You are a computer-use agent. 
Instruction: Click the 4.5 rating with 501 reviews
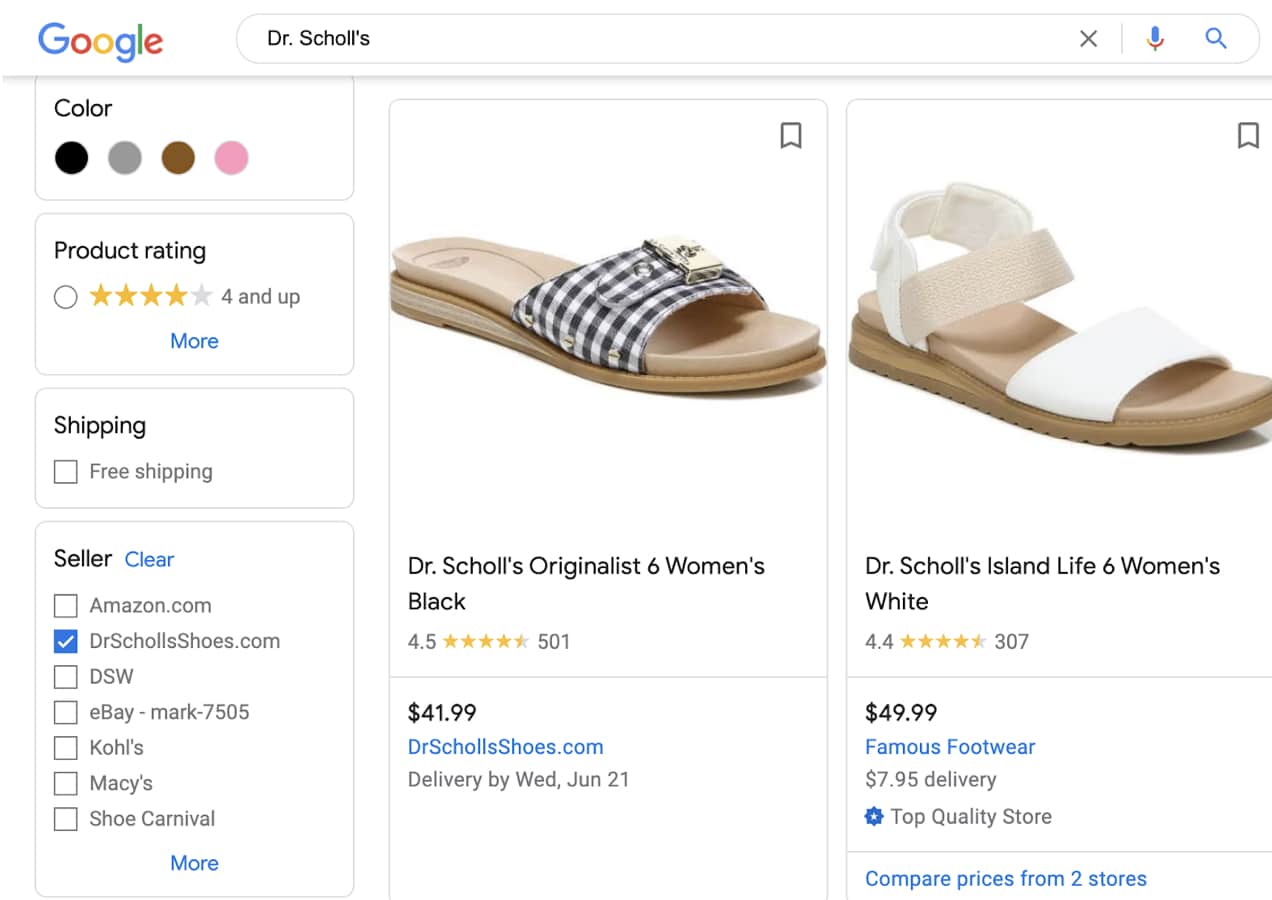(488, 642)
